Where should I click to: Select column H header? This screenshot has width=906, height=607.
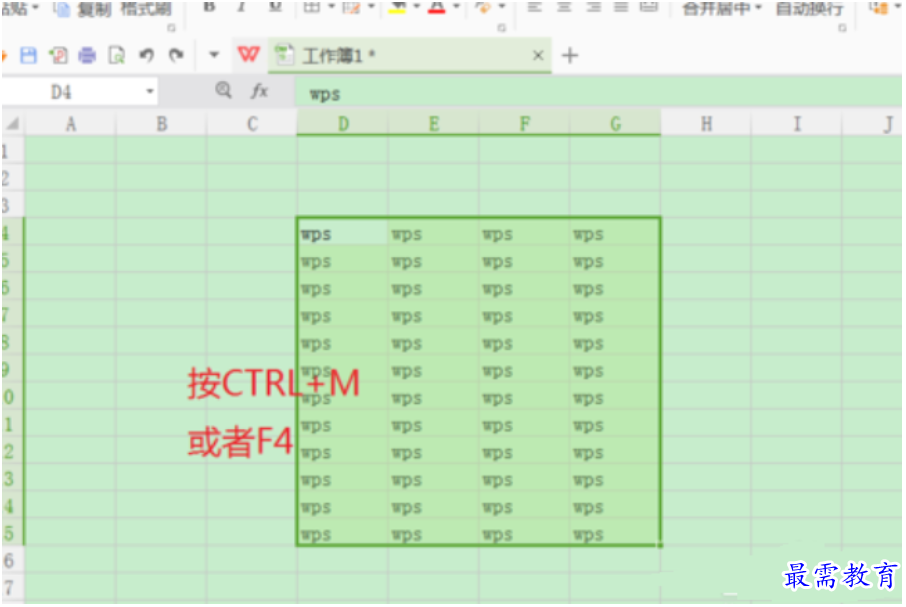(x=706, y=124)
